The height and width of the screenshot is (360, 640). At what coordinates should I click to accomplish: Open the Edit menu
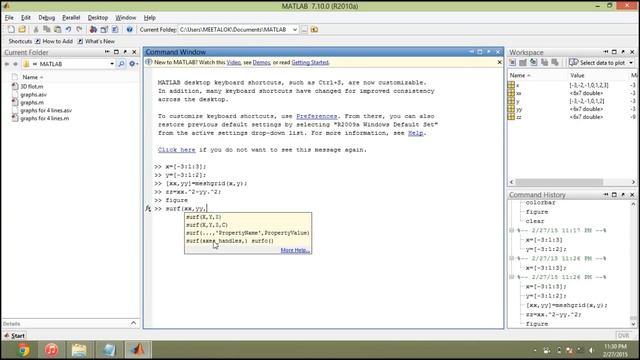click(x=26, y=18)
